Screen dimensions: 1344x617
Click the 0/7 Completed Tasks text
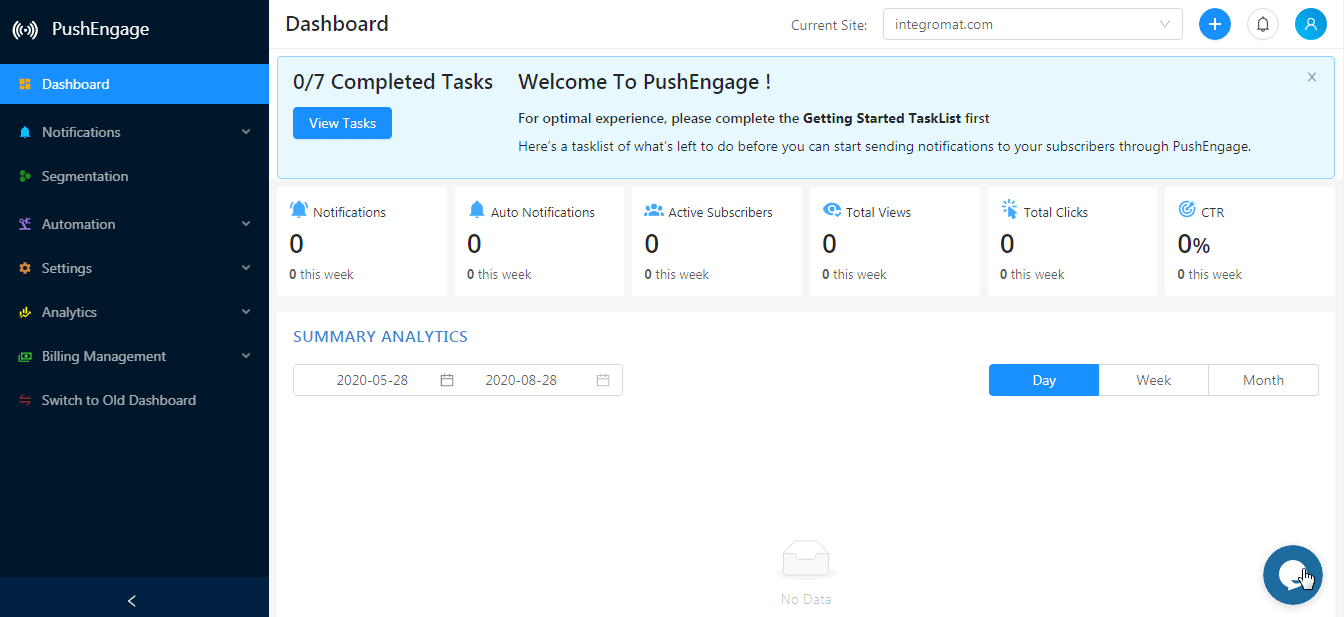(x=393, y=82)
